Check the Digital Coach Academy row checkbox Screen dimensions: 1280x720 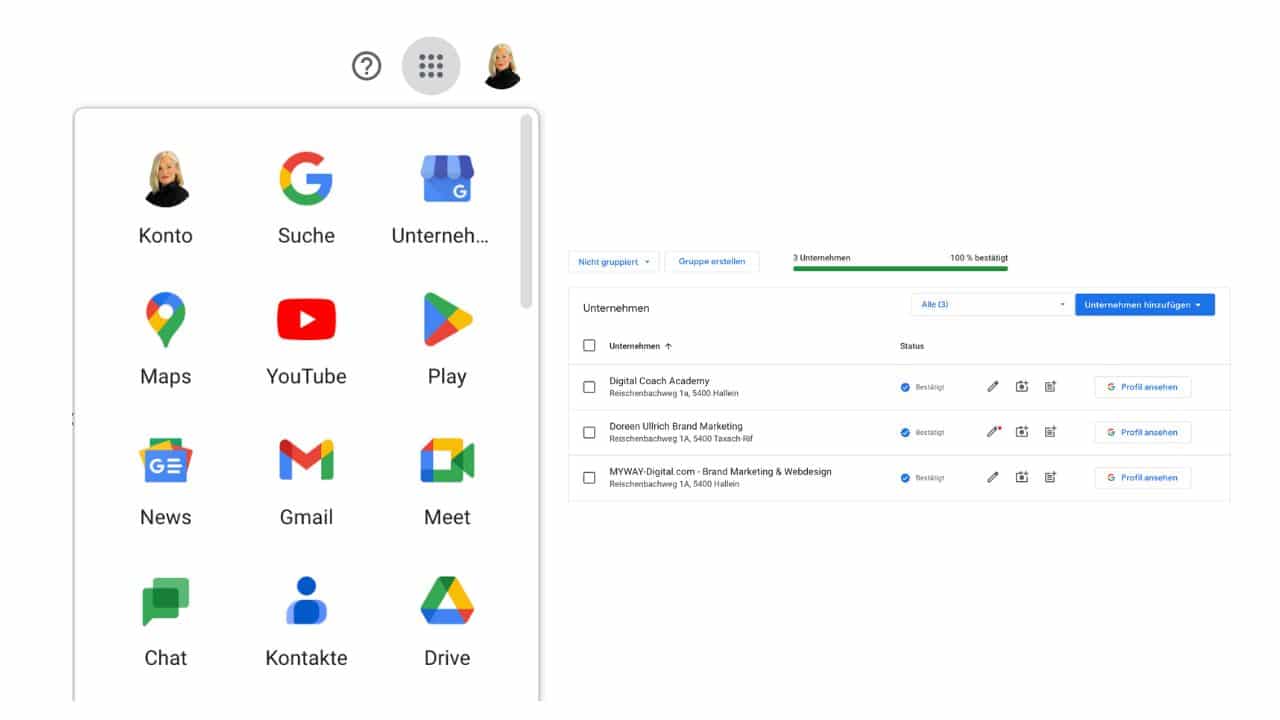589,386
